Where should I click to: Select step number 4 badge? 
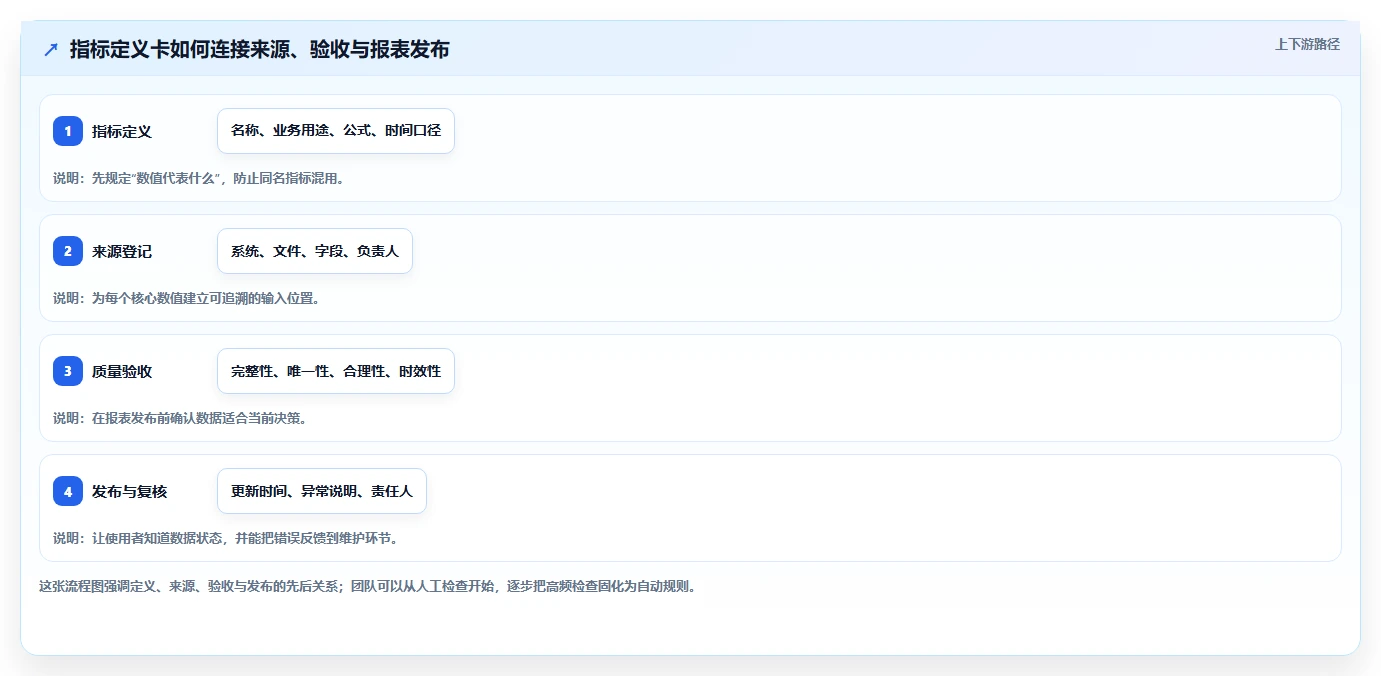pos(68,491)
